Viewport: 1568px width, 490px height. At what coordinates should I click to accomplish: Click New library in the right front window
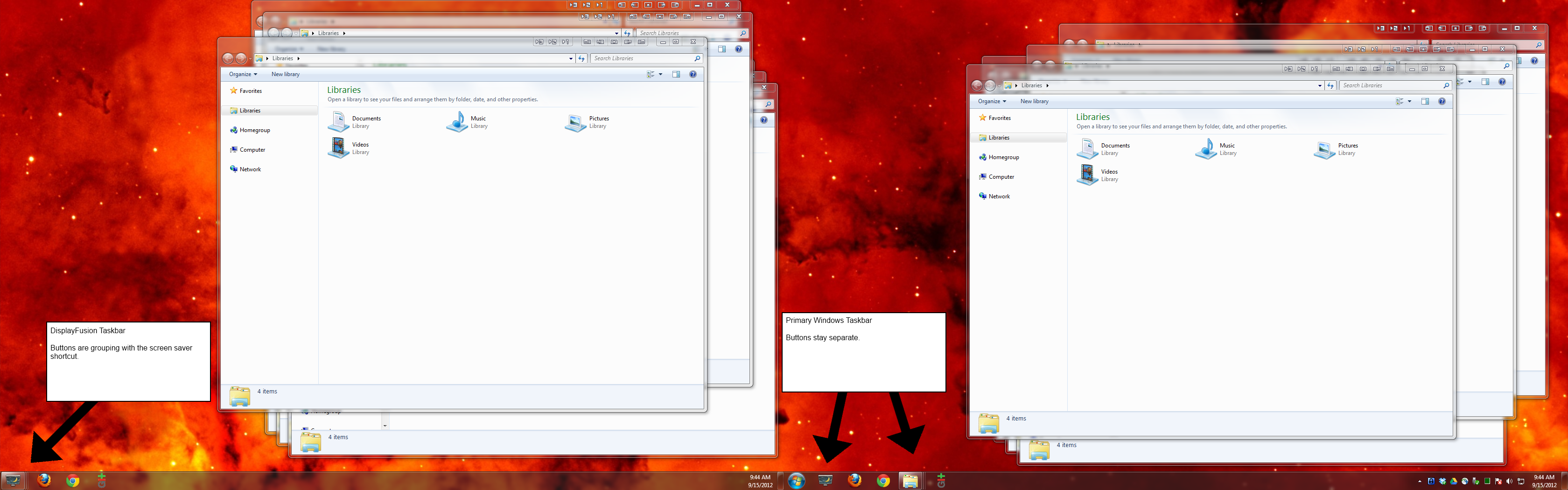[1034, 102]
